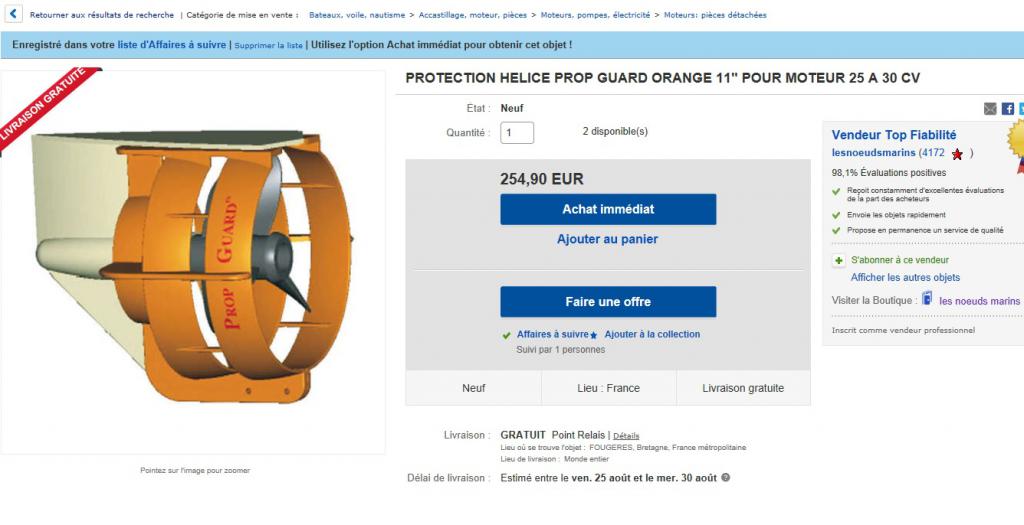The image size is (1024, 525).
Task: Click the green plus subscribe icon
Action: (x=839, y=261)
